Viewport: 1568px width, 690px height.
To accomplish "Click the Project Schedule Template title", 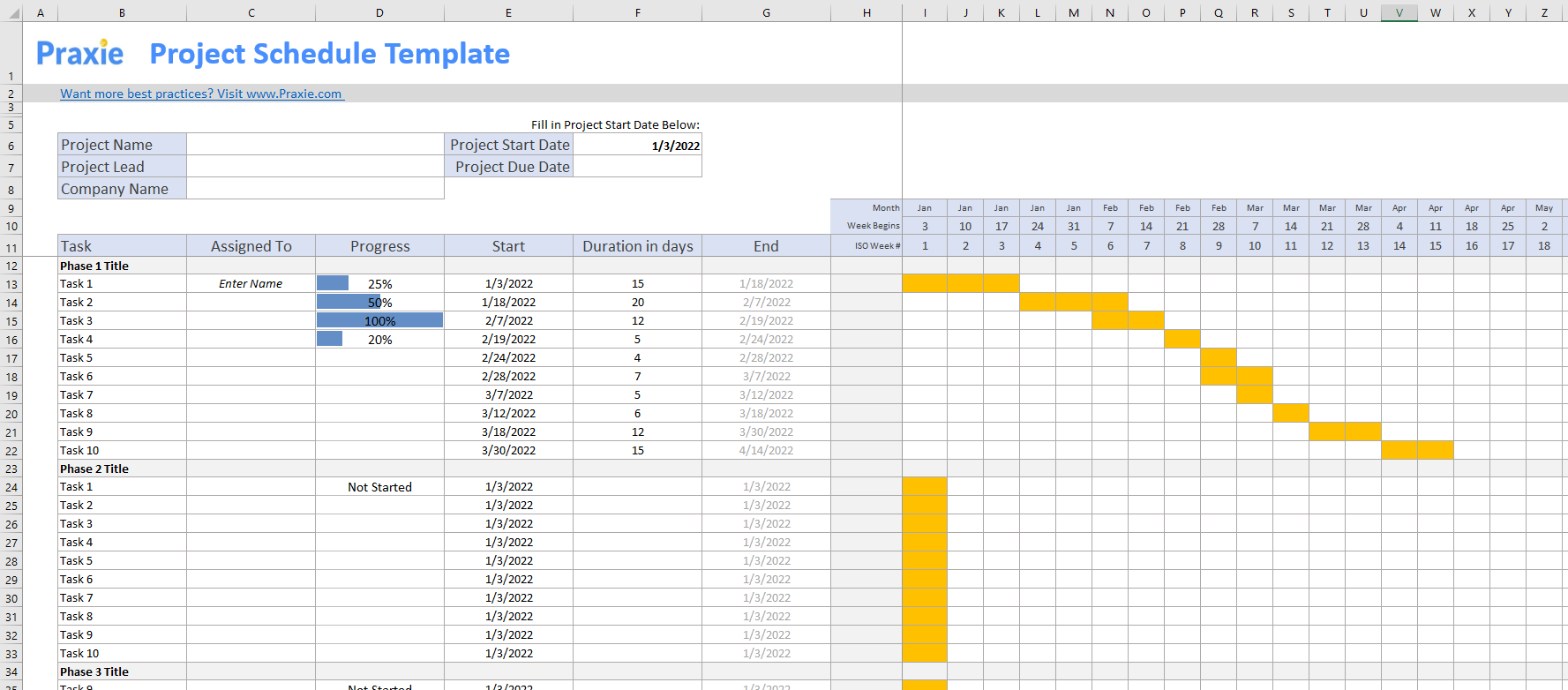I will click(329, 54).
